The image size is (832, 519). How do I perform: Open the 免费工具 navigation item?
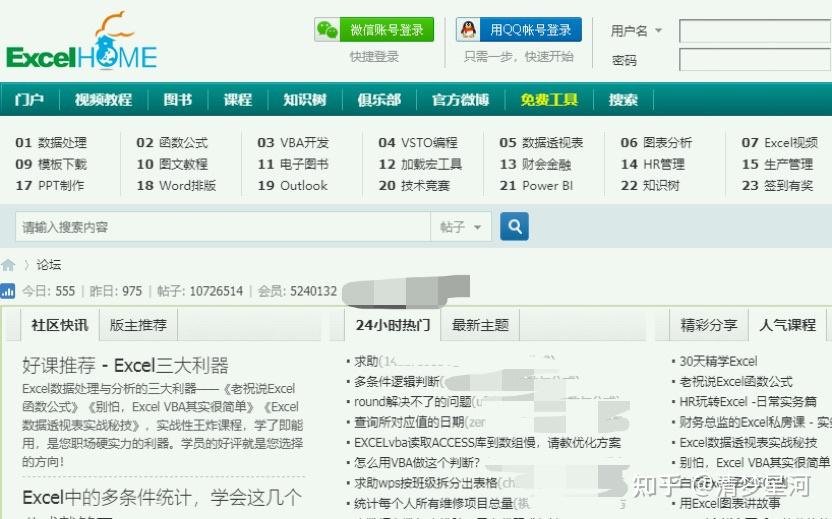[x=549, y=99]
